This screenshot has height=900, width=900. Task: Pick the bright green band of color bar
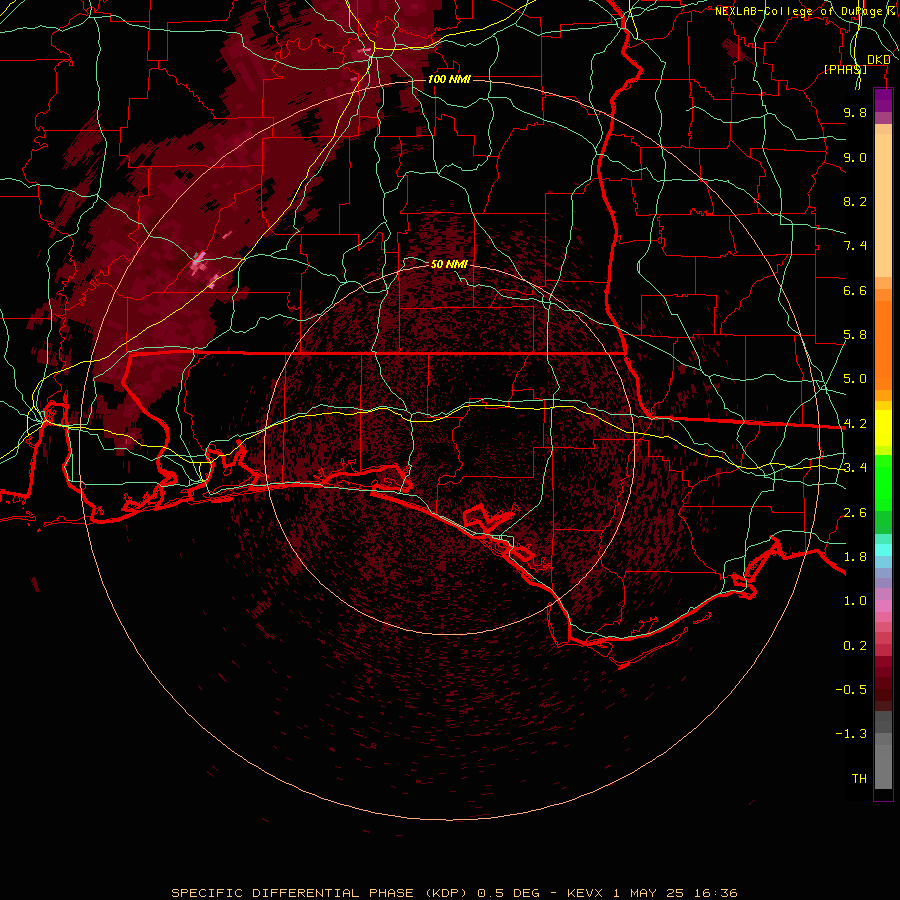[x=883, y=483]
